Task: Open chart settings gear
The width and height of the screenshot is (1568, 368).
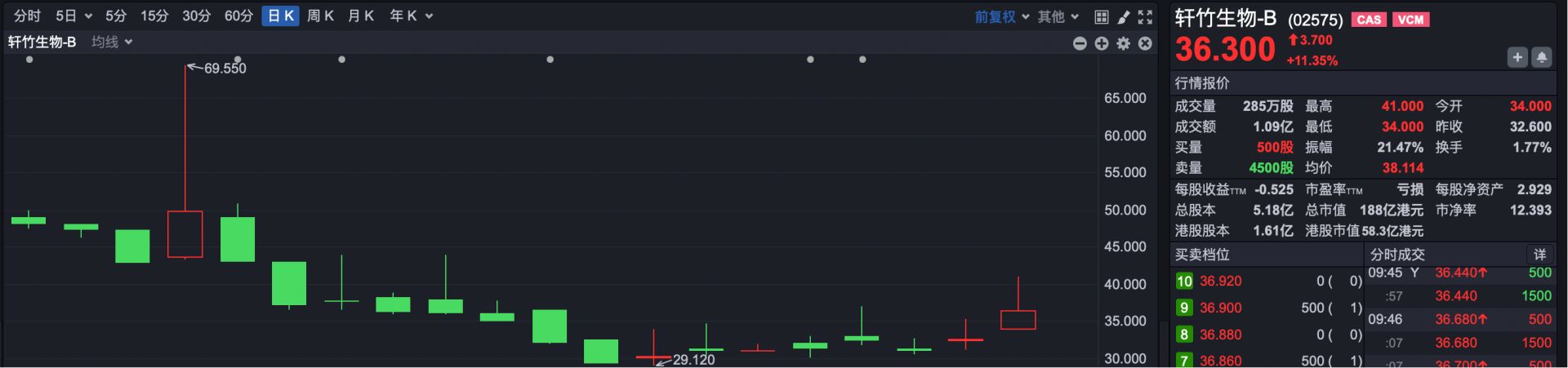Action: (1124, 43)
